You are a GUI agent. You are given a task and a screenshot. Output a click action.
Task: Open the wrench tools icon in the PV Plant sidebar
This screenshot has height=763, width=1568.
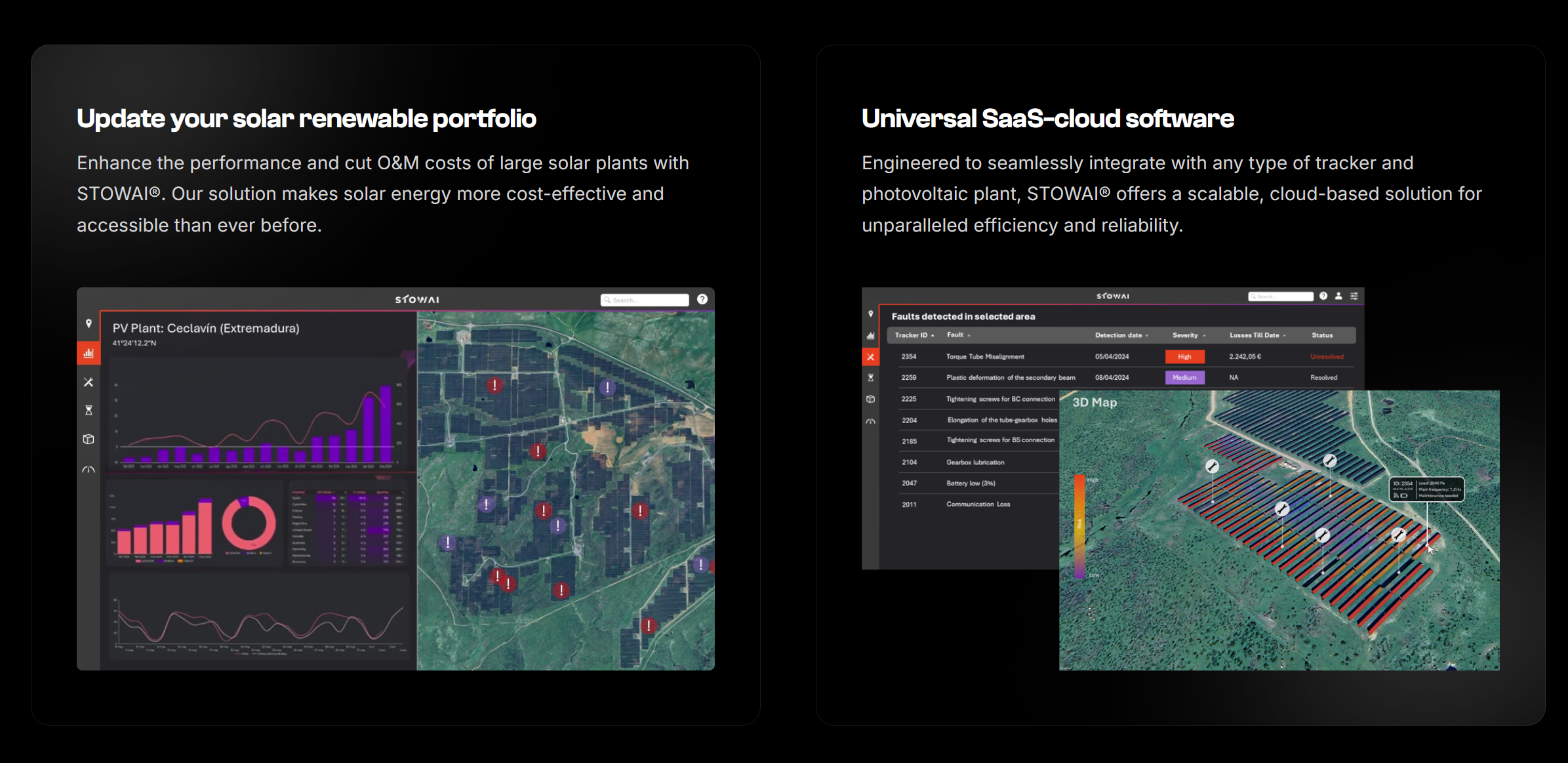89,382
